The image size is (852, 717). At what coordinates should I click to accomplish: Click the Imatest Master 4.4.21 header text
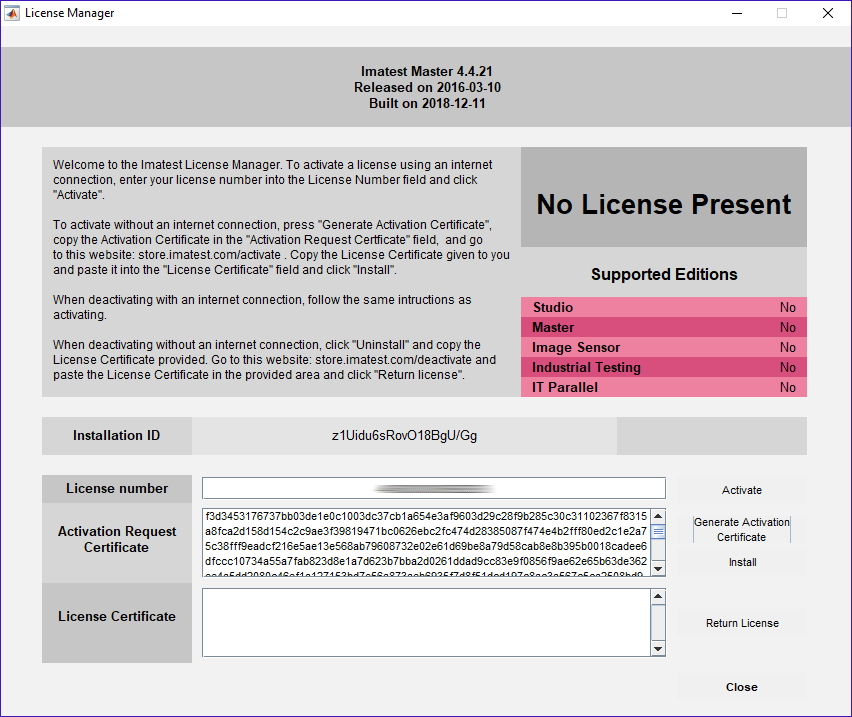[427, 72]
